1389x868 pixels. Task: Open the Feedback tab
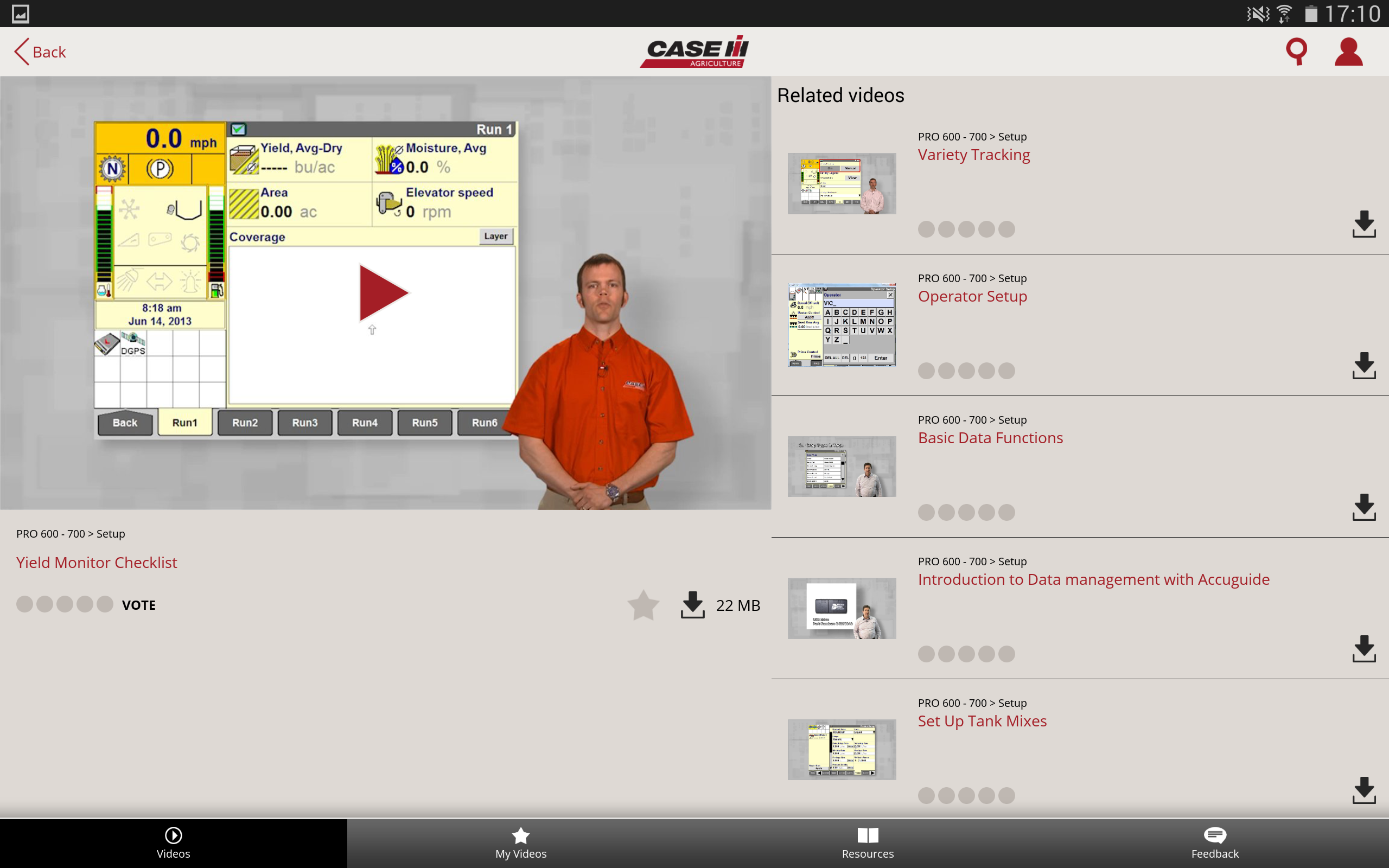pyautogui.click(x=1215, y=843)
